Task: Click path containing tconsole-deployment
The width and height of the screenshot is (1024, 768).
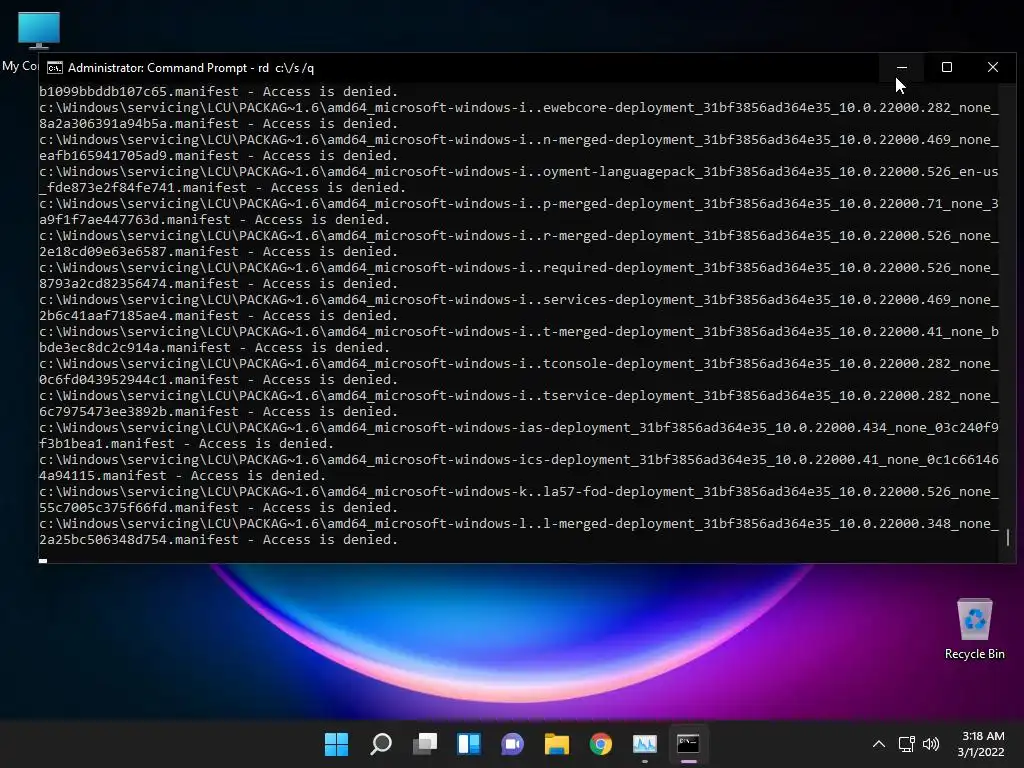Action: (519, 364)
